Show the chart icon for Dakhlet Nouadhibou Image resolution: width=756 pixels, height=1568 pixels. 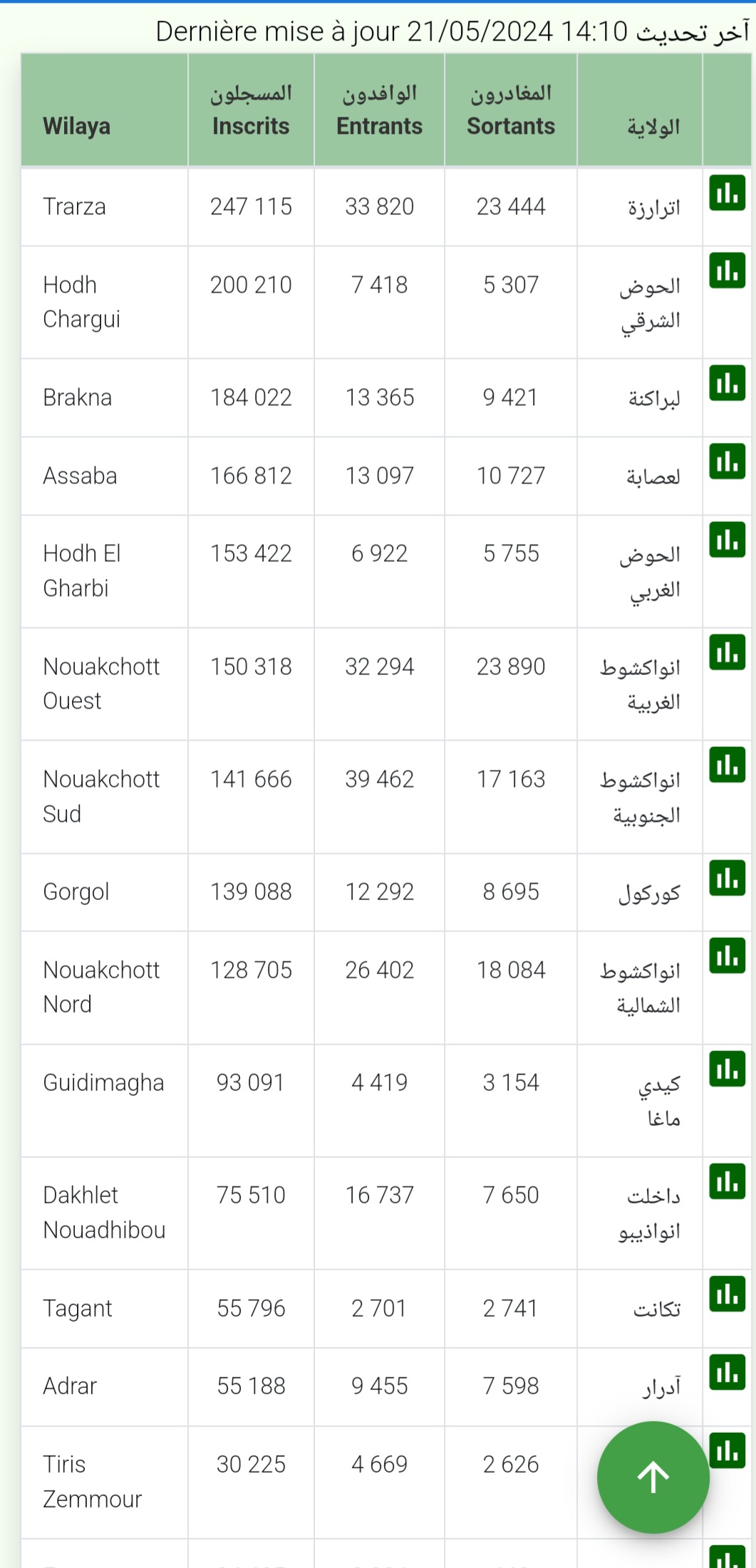pyautogui.click(x=727, y=1181)
